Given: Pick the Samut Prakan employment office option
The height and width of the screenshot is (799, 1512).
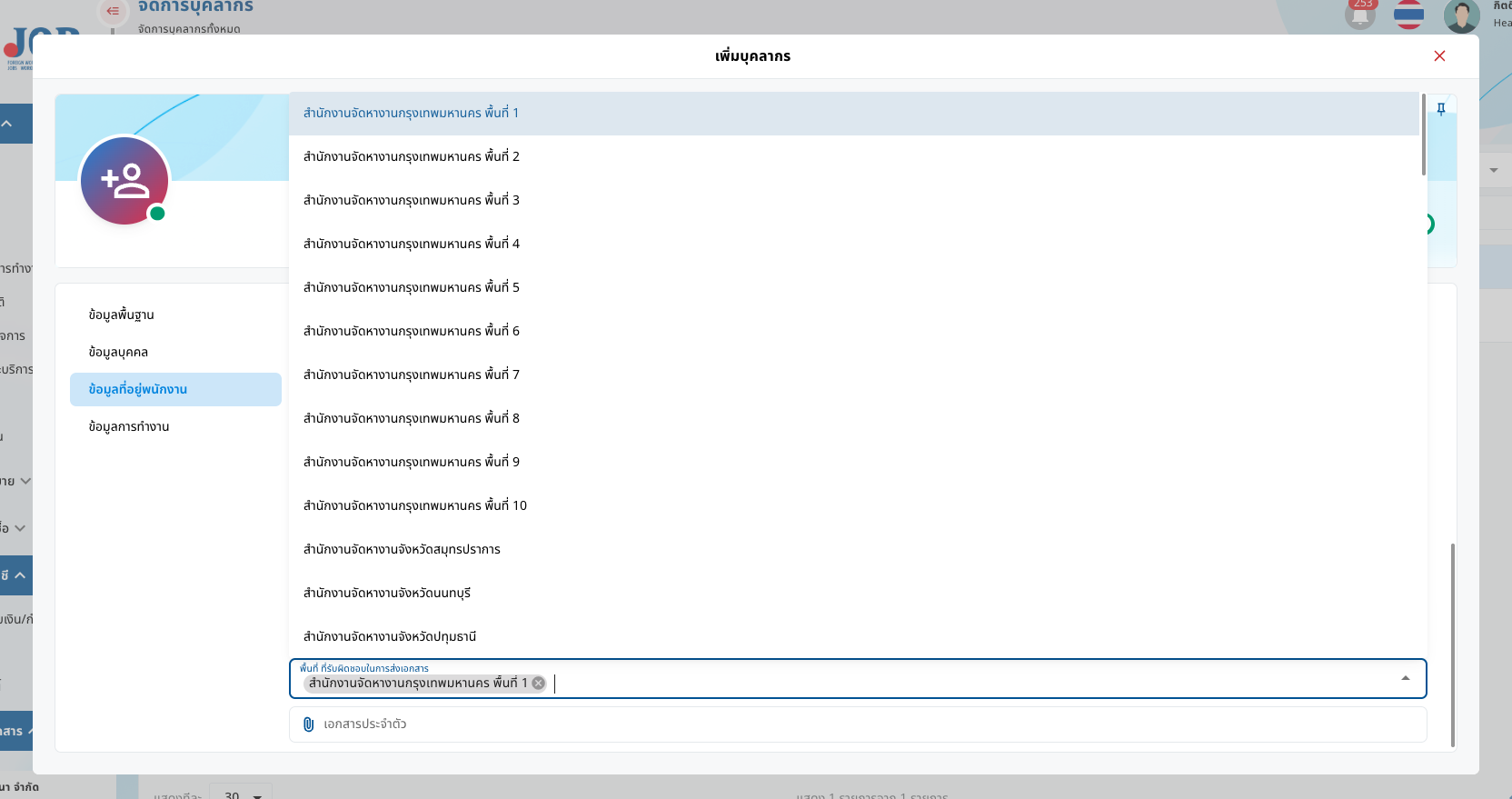Looking at the screenshot, I should 402,549.
